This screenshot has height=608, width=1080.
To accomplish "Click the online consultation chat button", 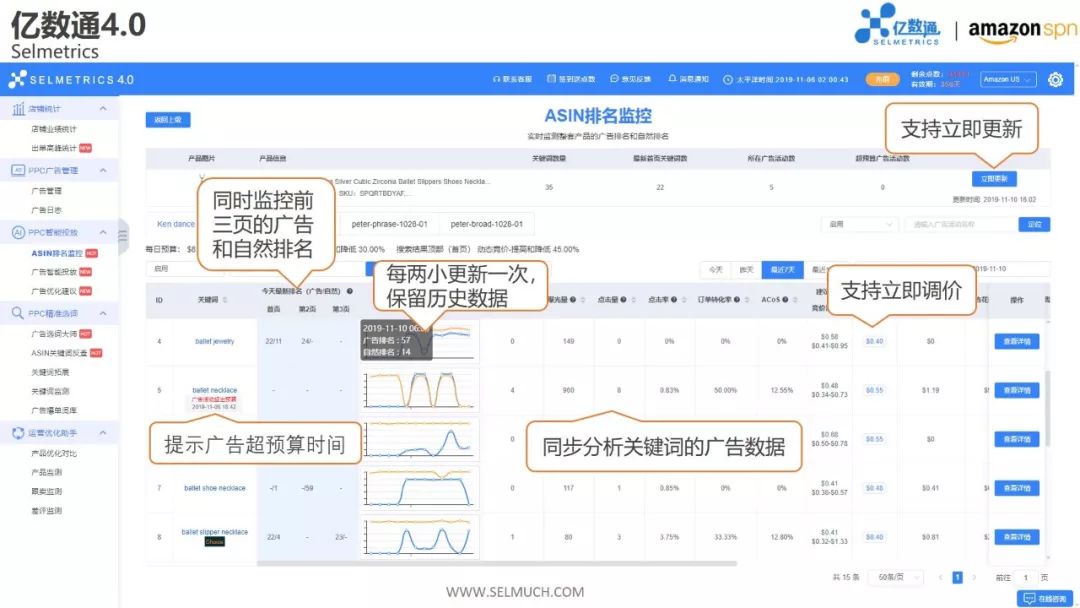I will click(x=1044, y=598).
